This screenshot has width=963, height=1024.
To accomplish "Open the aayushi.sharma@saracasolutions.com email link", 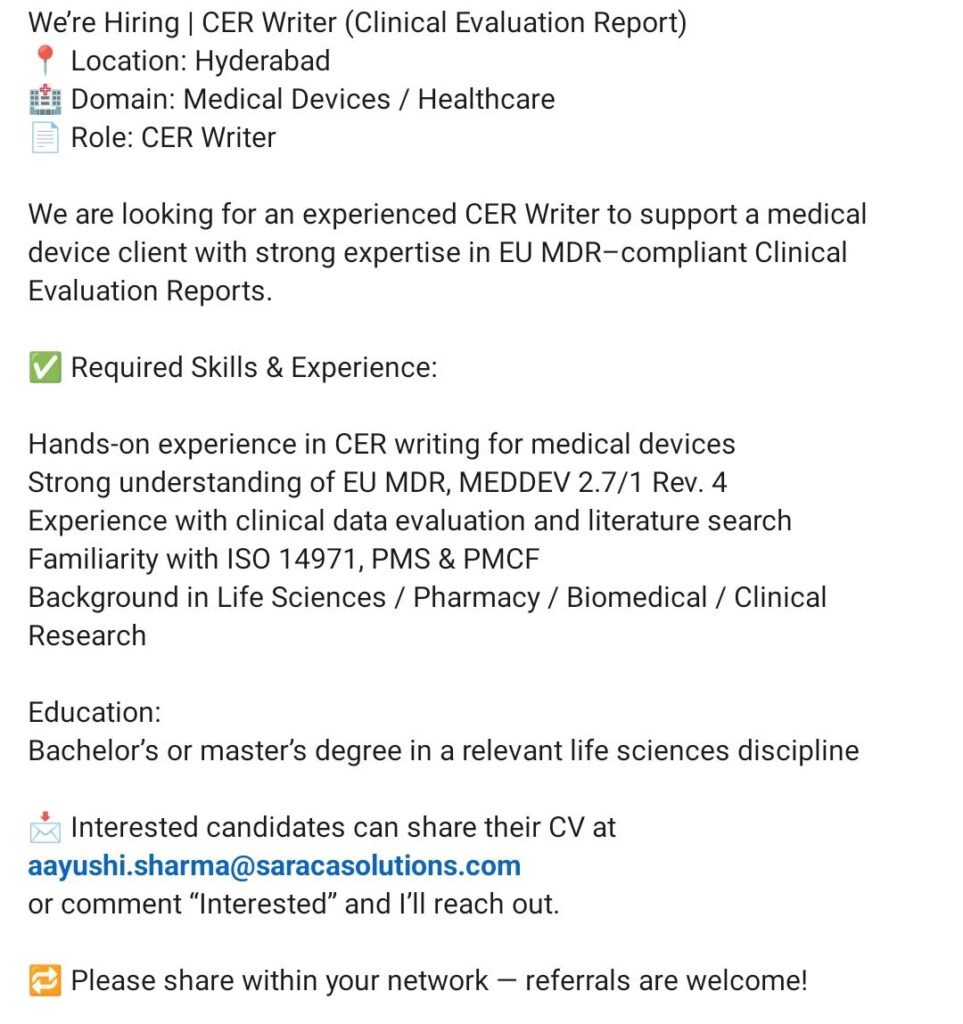I will pyautogui.click(x=274, y=865).
